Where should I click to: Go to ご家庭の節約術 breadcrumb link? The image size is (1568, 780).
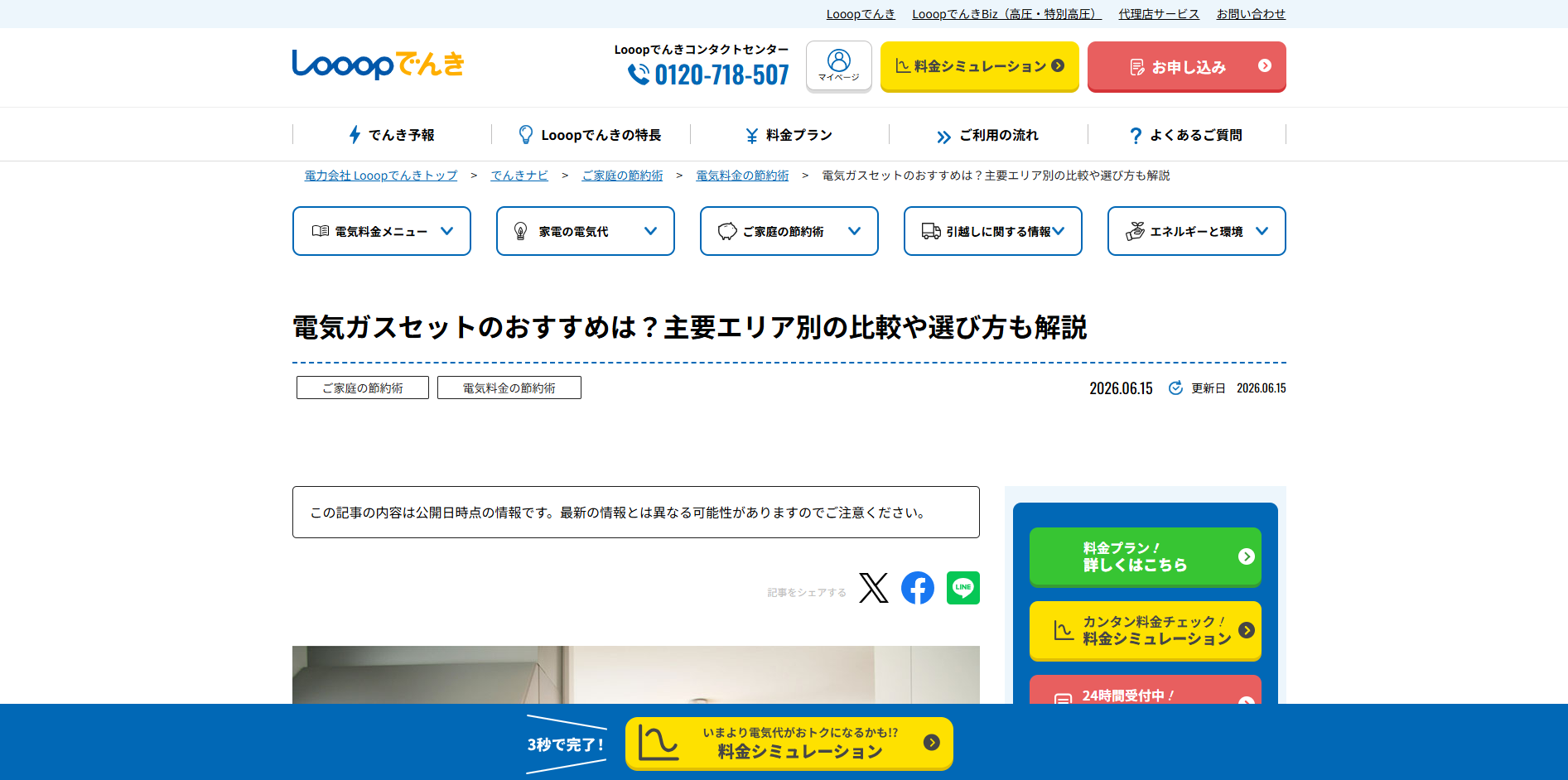tap(622, 176)
